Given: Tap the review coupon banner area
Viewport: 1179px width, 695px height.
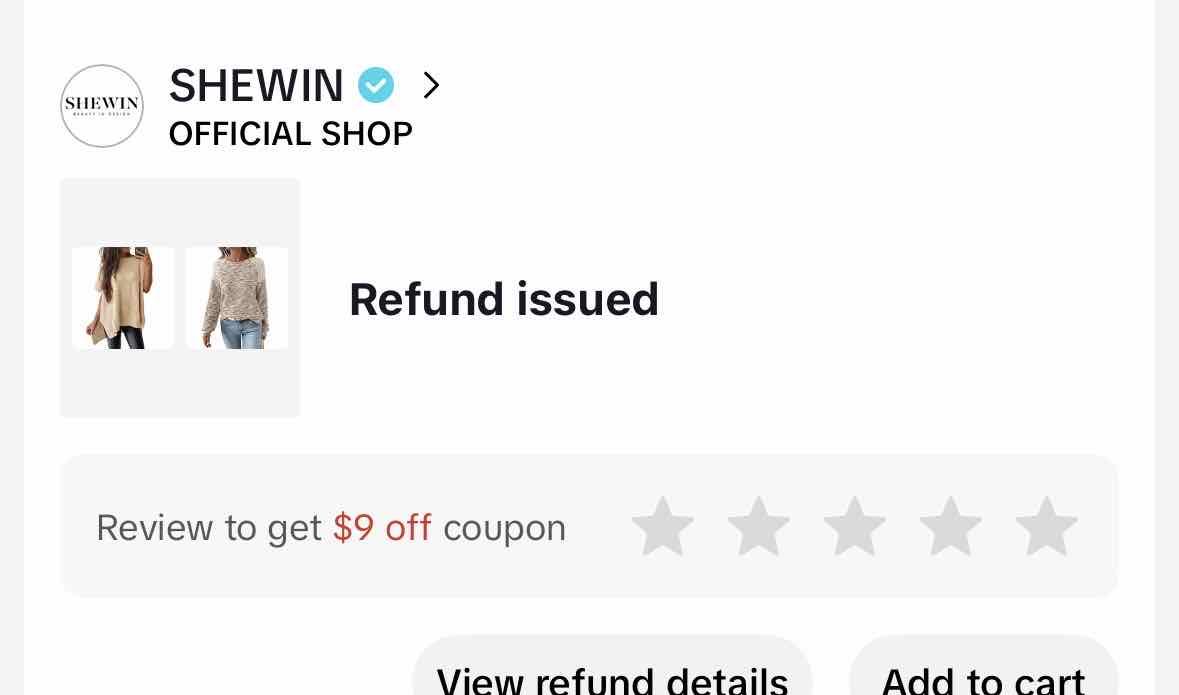Looking at the screenshot, I should coord(589,526).
